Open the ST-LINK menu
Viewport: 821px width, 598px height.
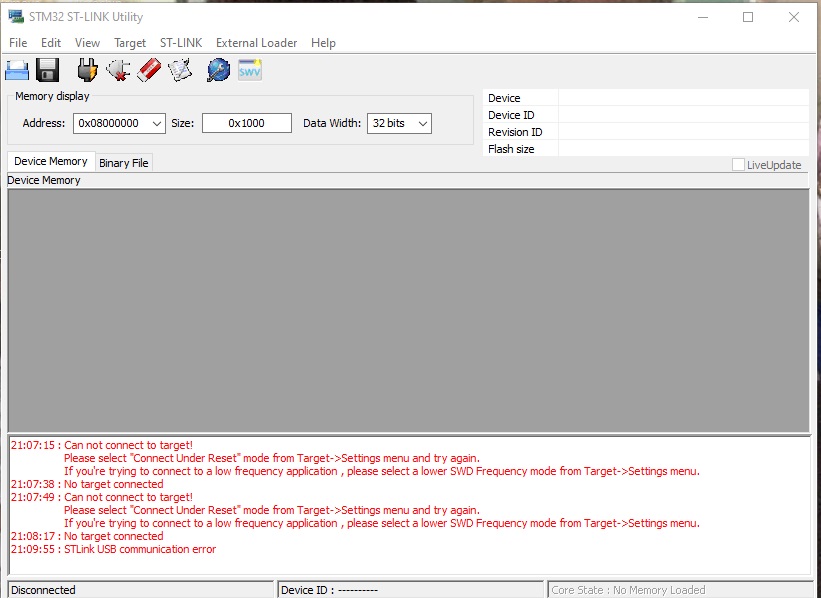[181, 43]
